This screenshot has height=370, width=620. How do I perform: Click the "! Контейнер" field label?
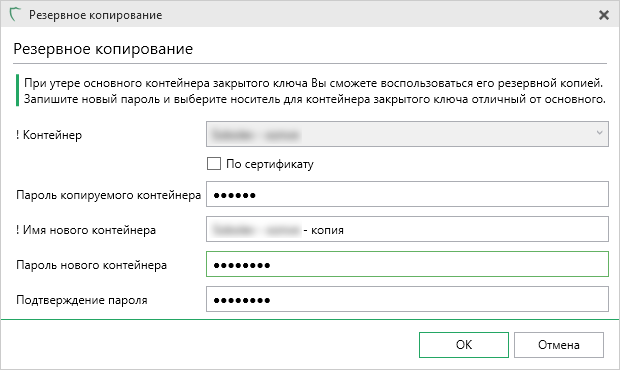pos(49,135)
